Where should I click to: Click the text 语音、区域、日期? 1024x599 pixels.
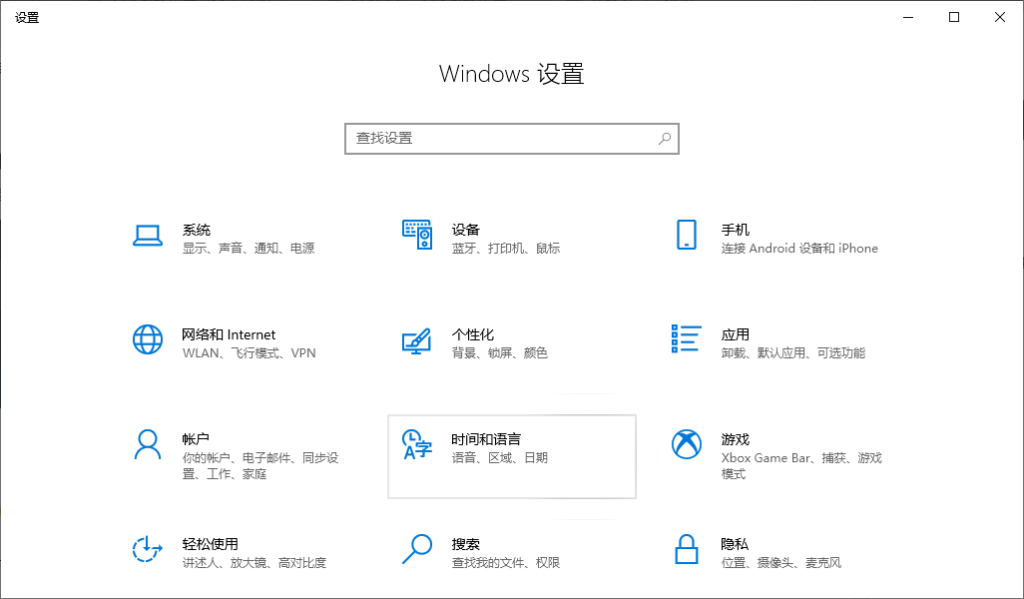[x=500, y=458]
